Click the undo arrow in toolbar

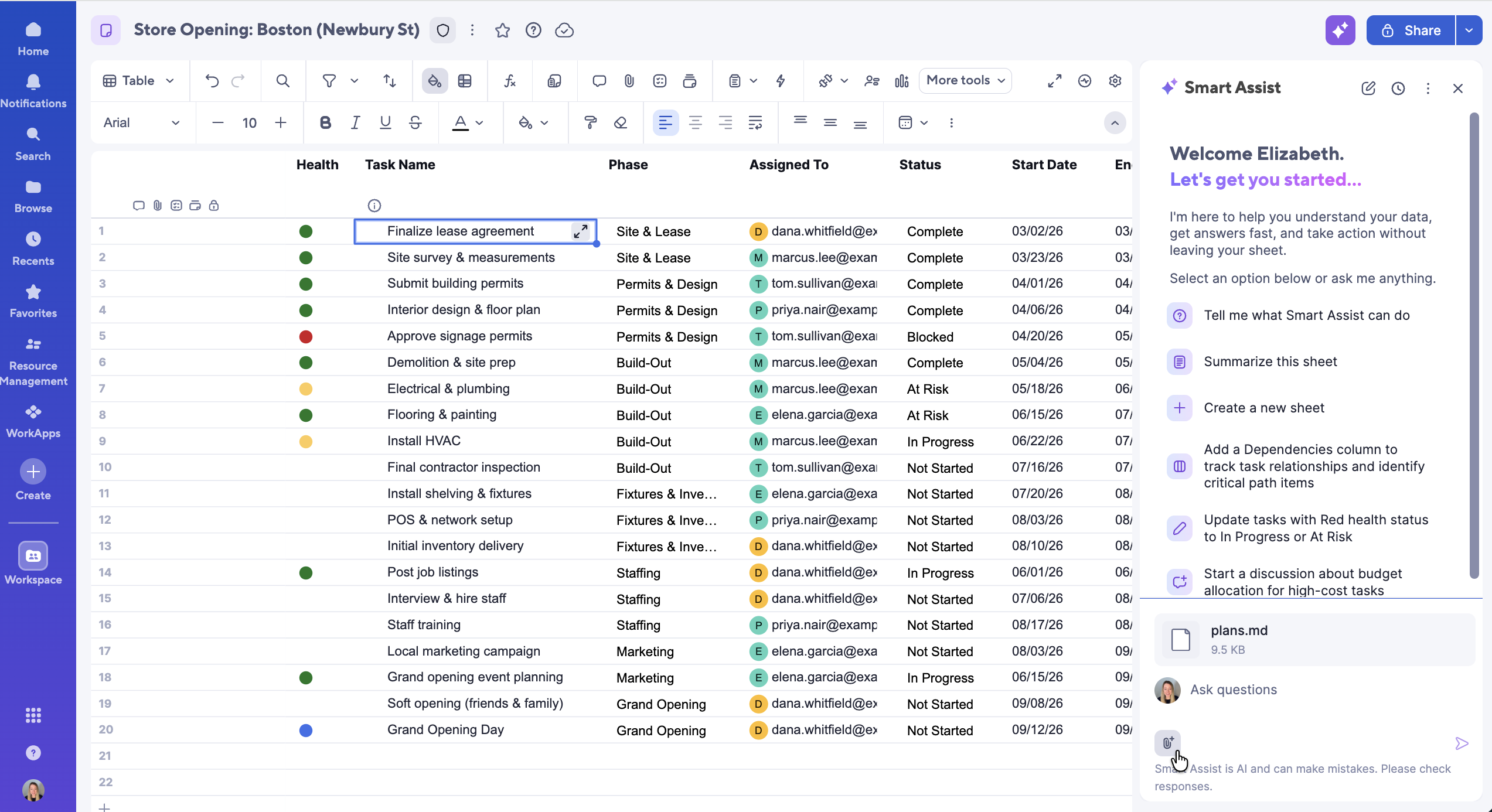(212, 81)
